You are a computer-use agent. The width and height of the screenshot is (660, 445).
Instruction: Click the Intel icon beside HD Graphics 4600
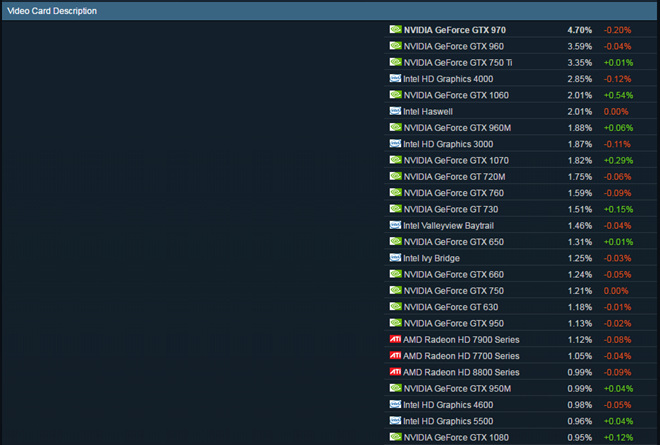click(395, 404)
